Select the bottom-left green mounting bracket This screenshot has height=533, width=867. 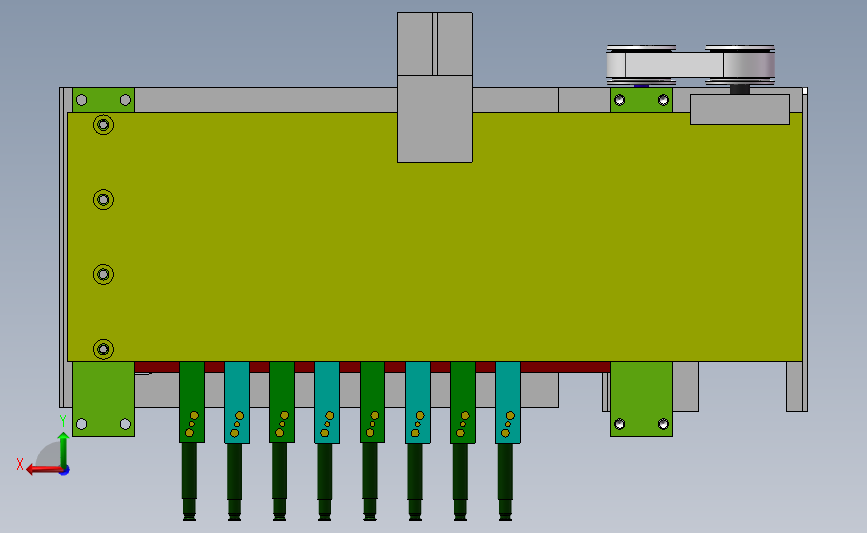[103, 399]
